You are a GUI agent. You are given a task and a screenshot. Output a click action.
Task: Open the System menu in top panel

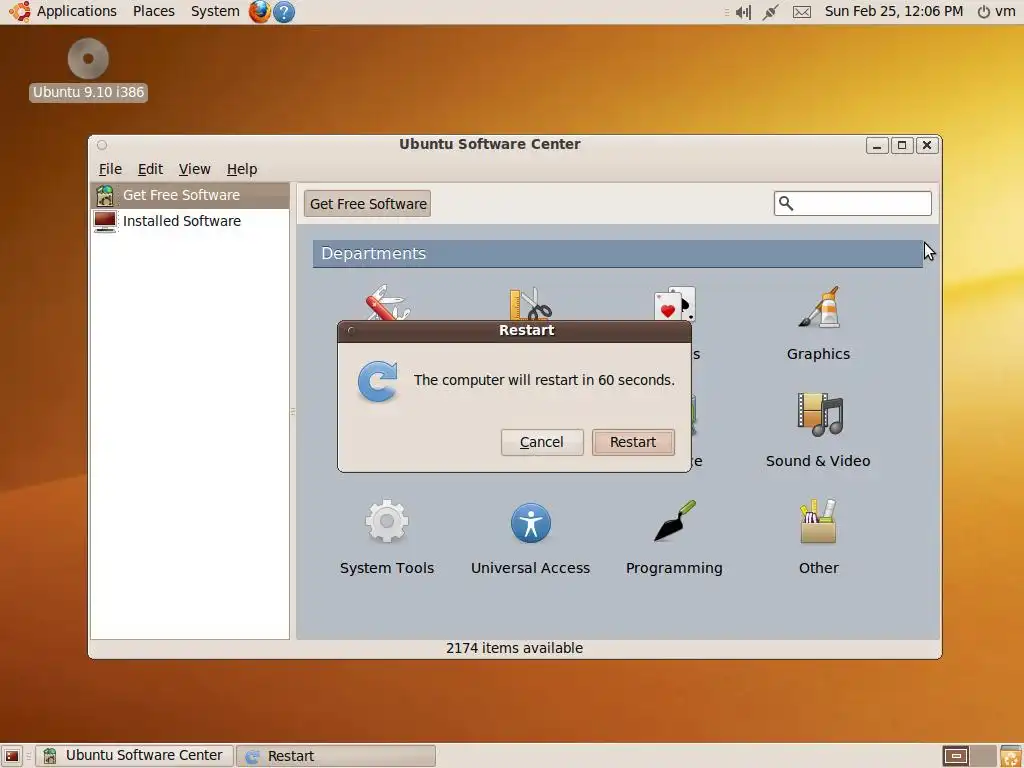215,11
